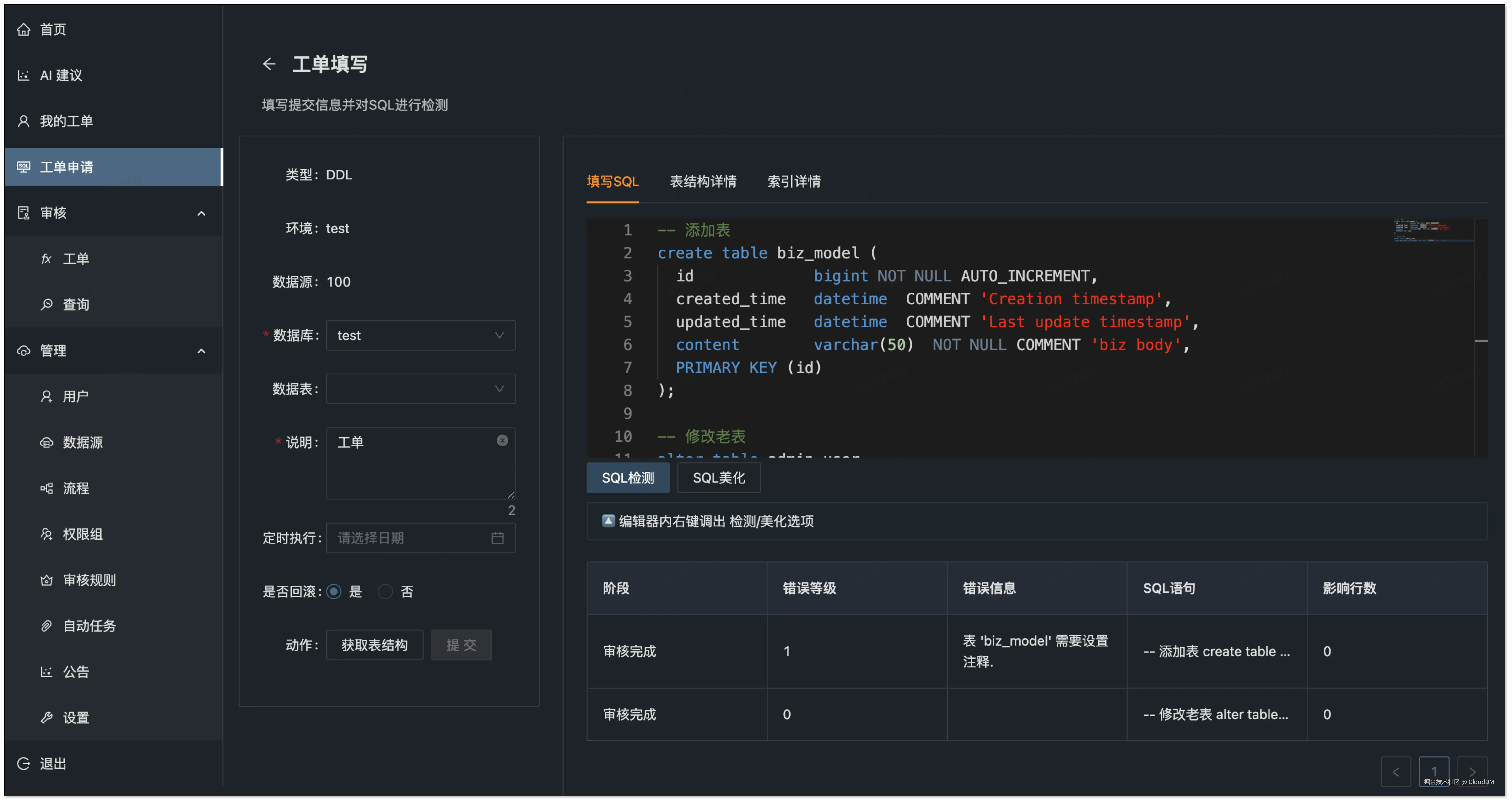The height and width of the screenshot is (803, 1512).
Task: Open 审核规则 crown icon item
Action: pyautogui.click(x=46, y=580)
